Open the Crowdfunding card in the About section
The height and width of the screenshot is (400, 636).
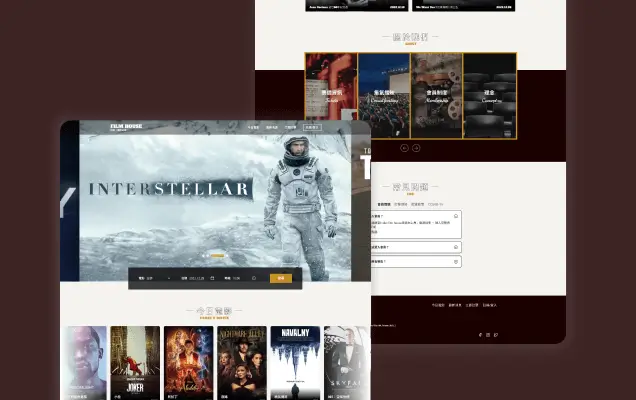click(384, 96)
